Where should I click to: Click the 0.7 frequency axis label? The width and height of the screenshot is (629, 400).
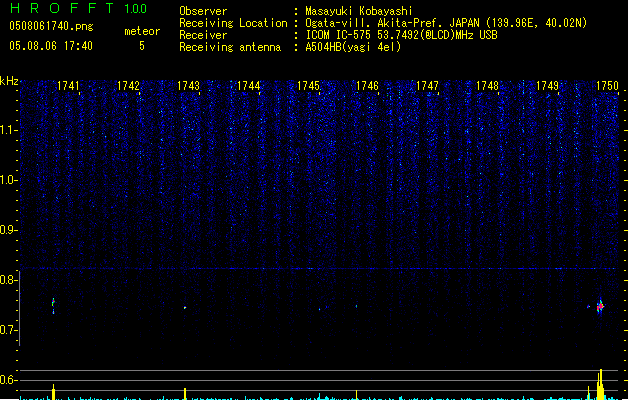tap(9, 330)
